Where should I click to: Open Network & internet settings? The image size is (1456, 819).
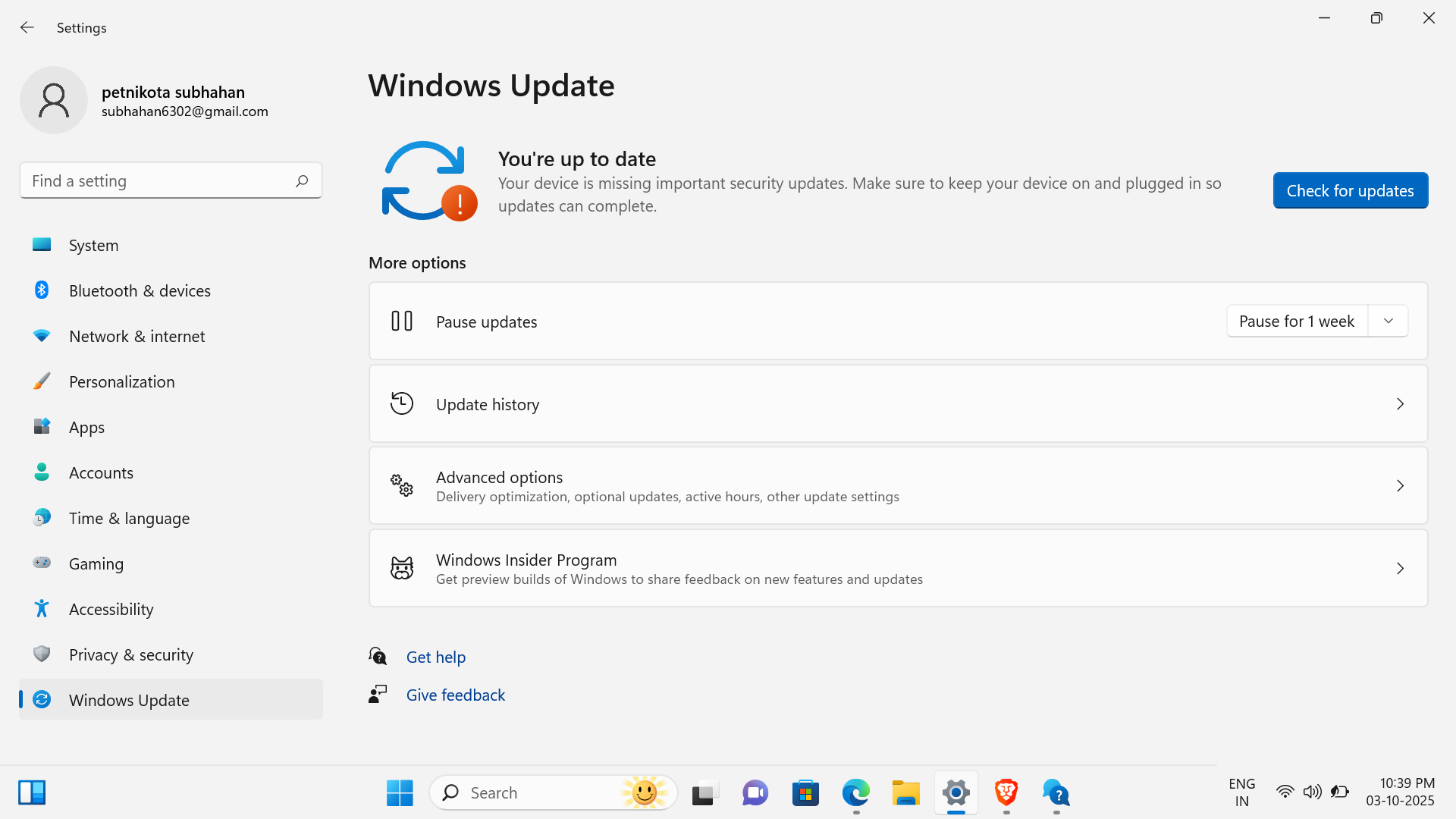coord(137,336)
